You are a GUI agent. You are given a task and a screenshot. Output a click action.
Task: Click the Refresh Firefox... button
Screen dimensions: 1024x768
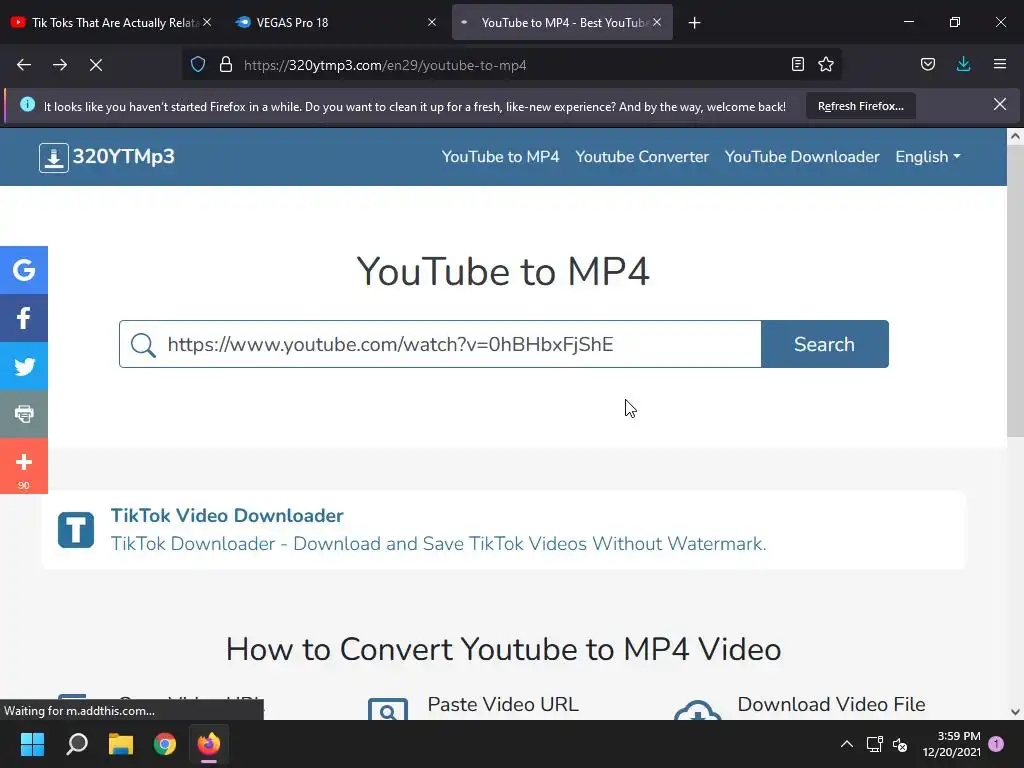pyautogui.click(x=861, y=106)
